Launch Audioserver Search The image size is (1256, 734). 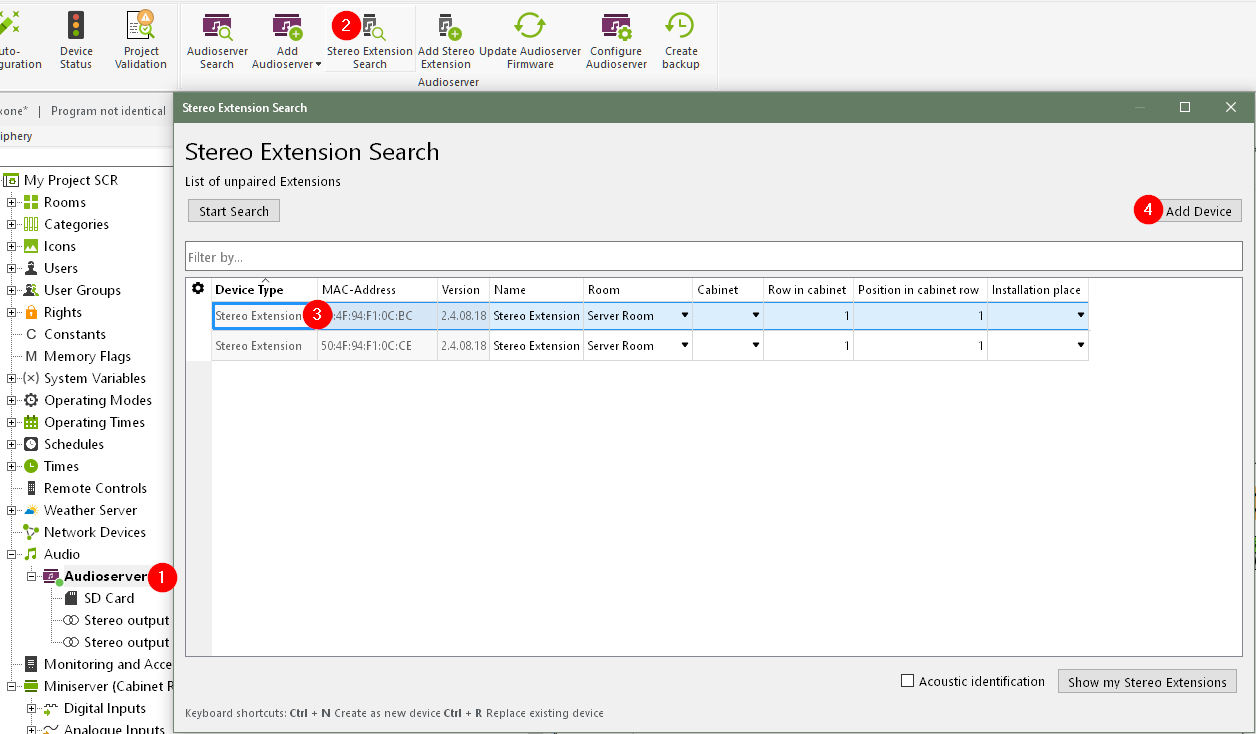[217, 40]
